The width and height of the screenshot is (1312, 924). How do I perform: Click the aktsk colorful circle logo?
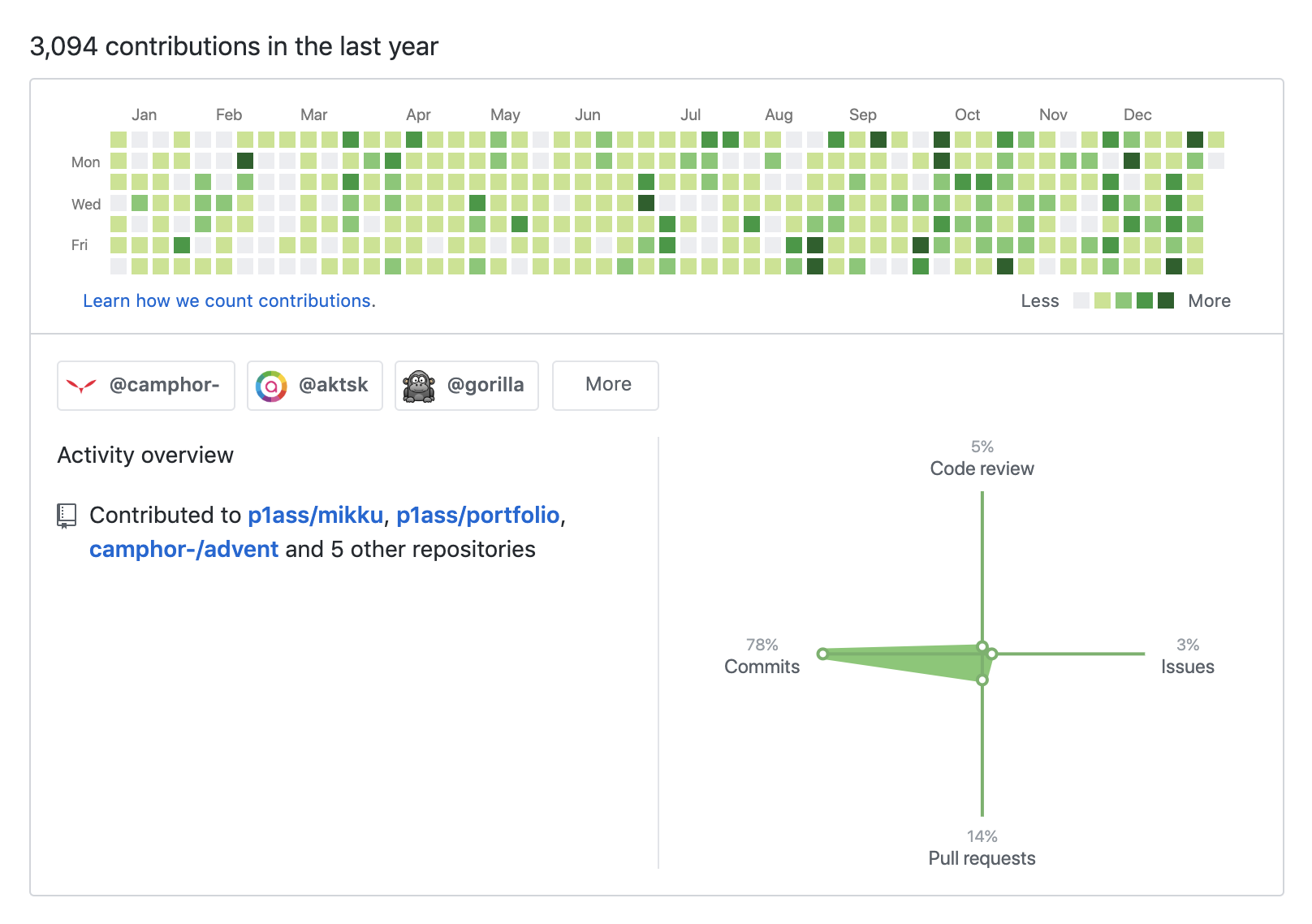pos(271,386)
